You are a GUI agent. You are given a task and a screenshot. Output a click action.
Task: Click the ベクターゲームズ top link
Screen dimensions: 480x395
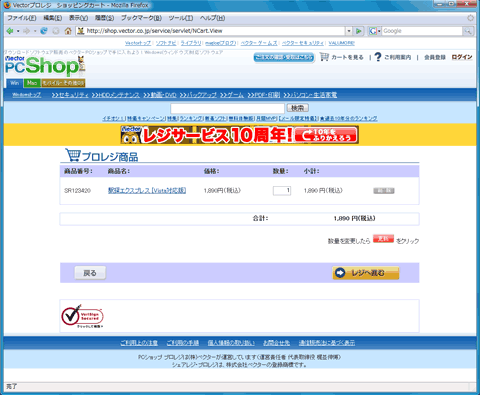(259, 43)
